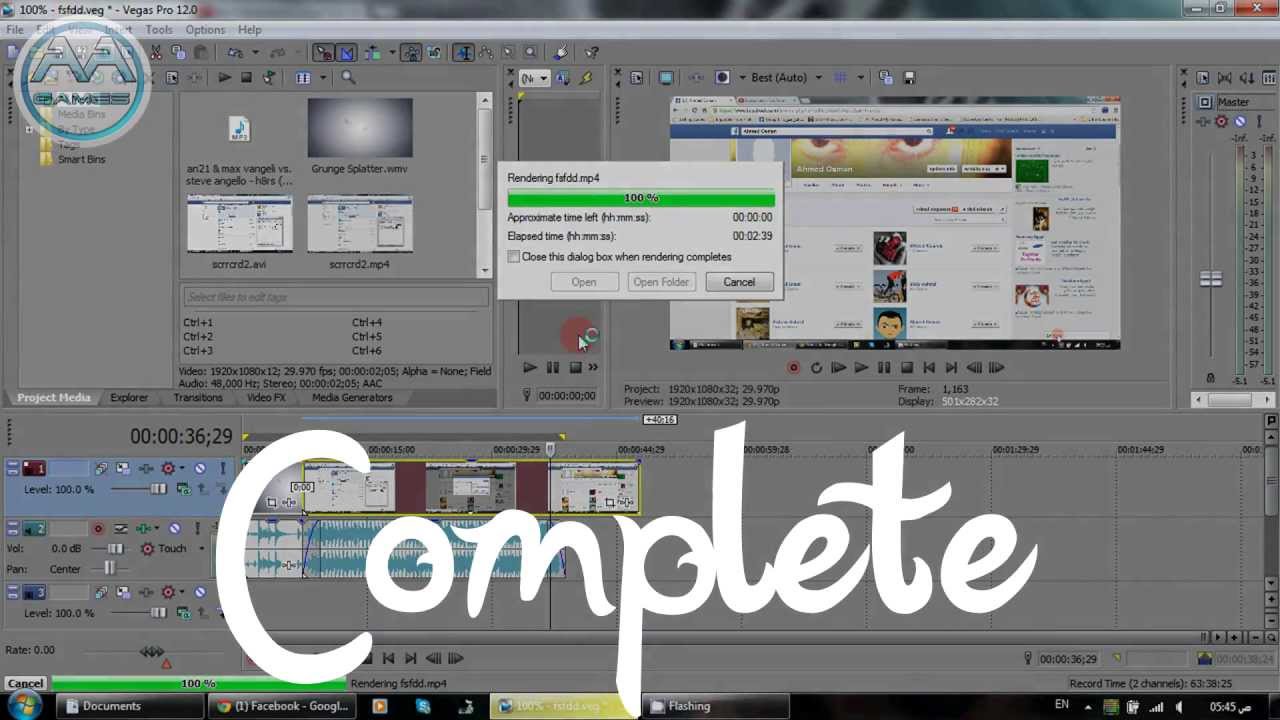Image resolution: width=1280 pixels, height=720 pixels.
Task: Select the Zoom Edit tool in toolbar
Action: (530, 52)
